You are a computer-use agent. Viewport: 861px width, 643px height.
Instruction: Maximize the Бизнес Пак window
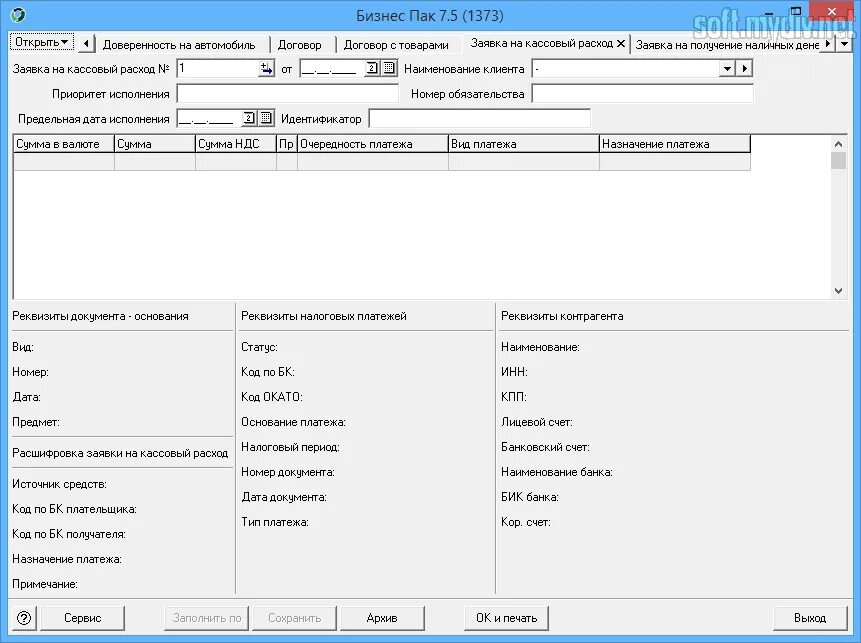(796, 12)
